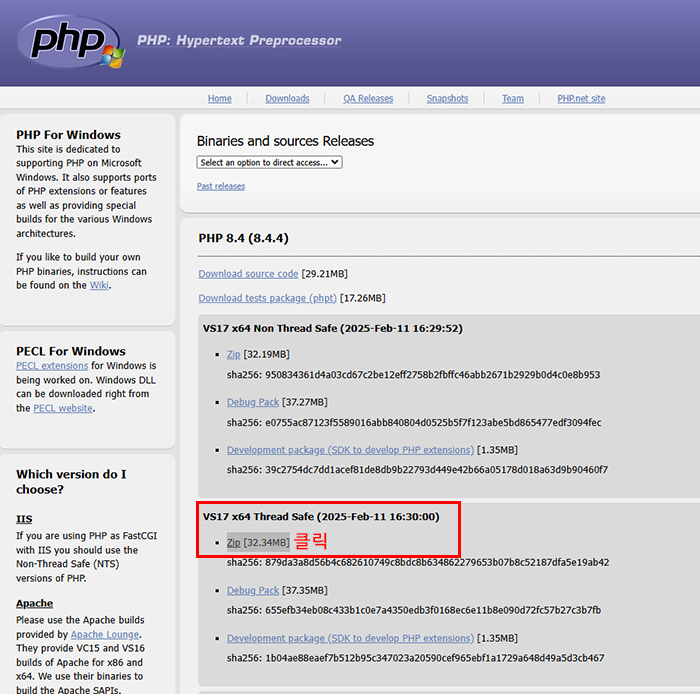Go to the Downloads navigation tab
The height and width of the screenshot is (694, 700).
pyautogui.click(x=287, y=99)
